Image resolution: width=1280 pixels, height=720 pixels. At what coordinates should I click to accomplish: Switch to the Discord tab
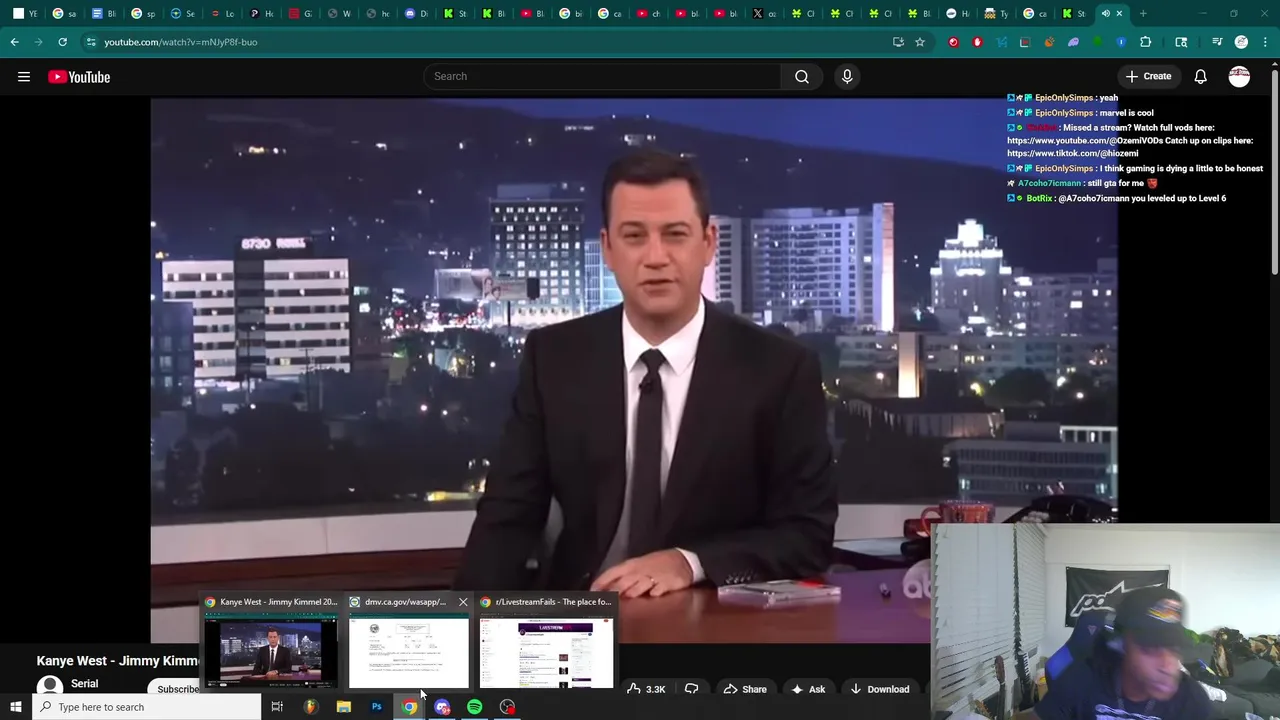click(416, 13)
